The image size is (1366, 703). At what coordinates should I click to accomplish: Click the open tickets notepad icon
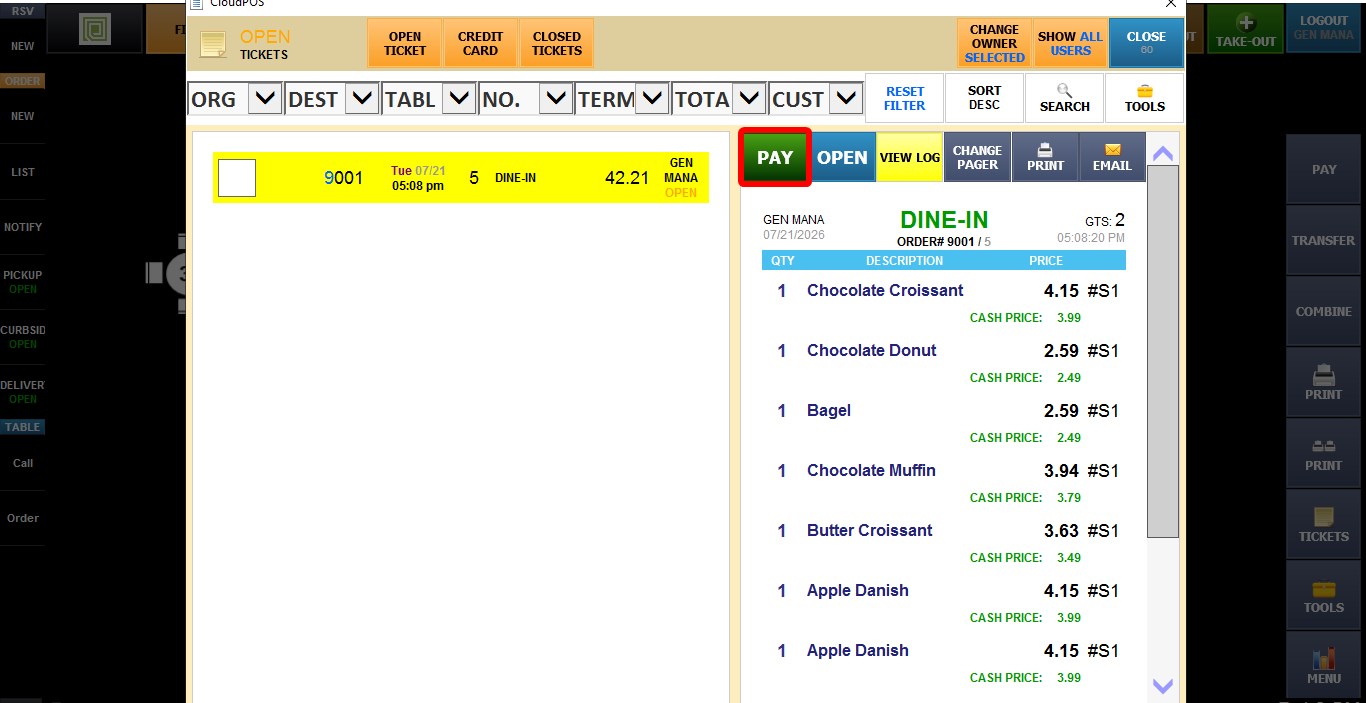pos(213,45)
